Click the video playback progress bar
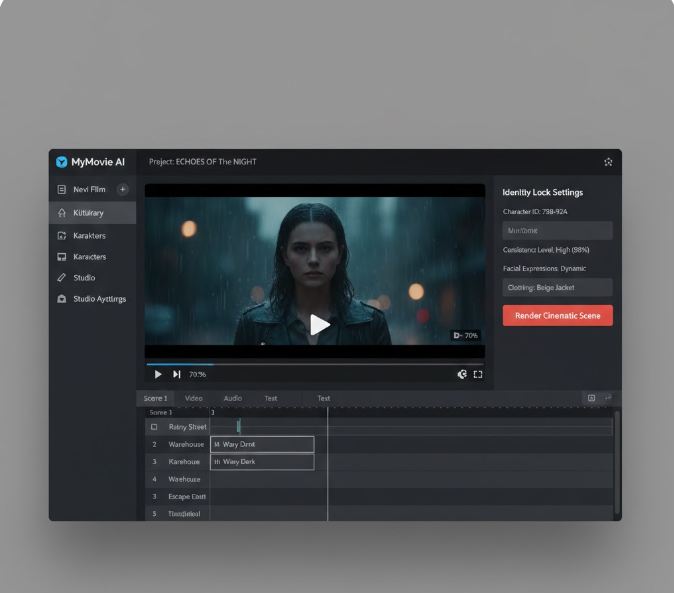 click(x=315, y=364)
